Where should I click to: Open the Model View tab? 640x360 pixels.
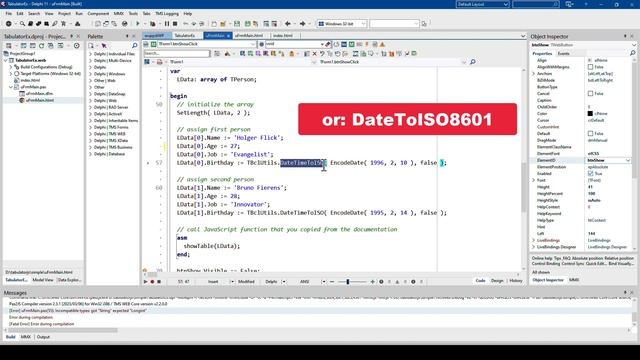[x=43, y=280]
